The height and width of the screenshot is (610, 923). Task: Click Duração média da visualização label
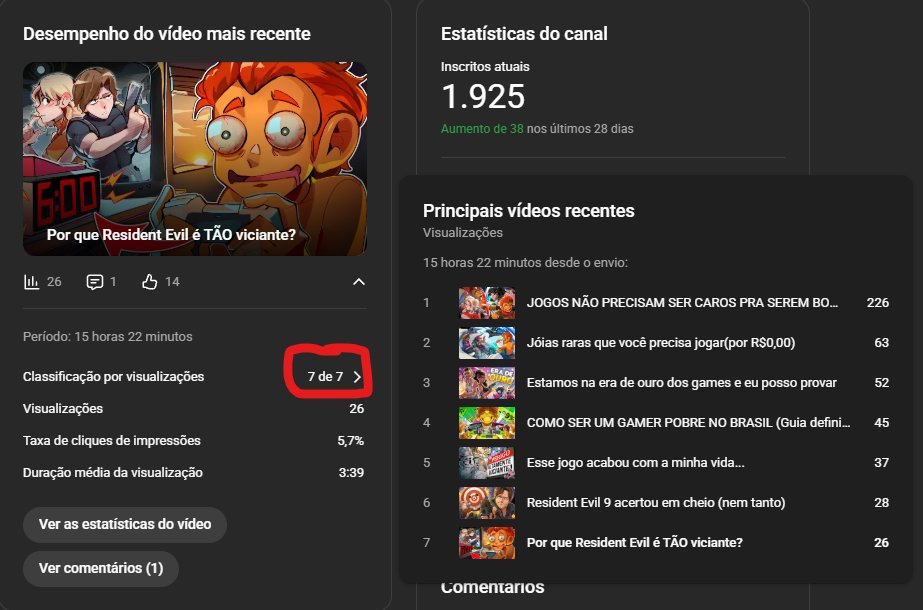(113, 473)
